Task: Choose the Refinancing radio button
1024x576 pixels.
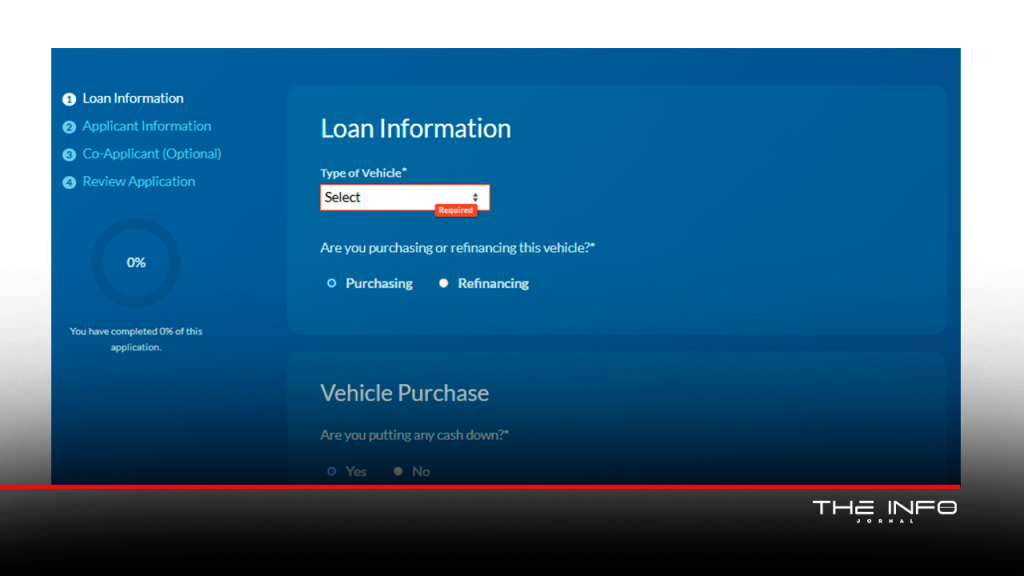Action: (444, 284)
